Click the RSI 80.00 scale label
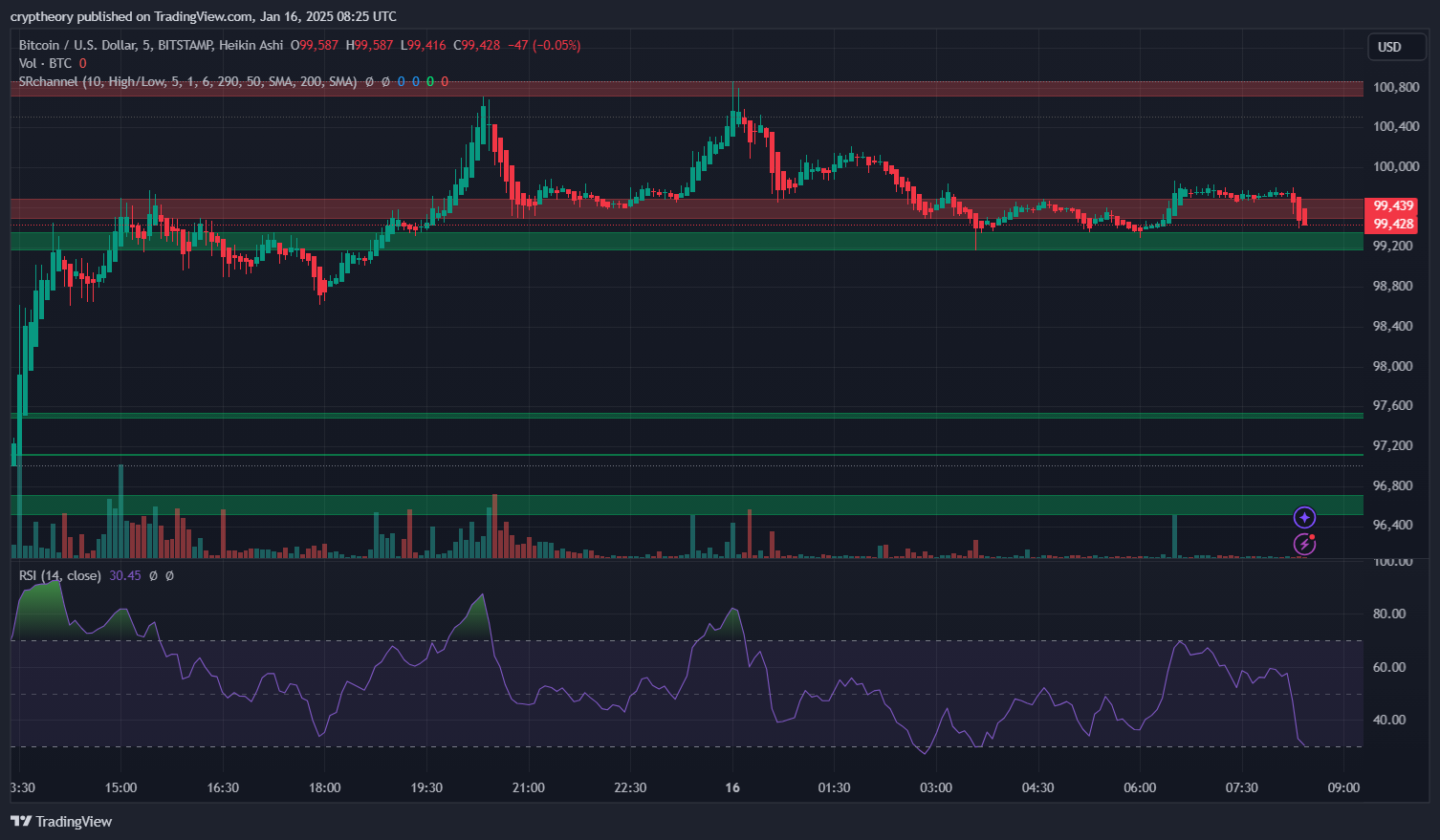 click(x=1389, y=614)
